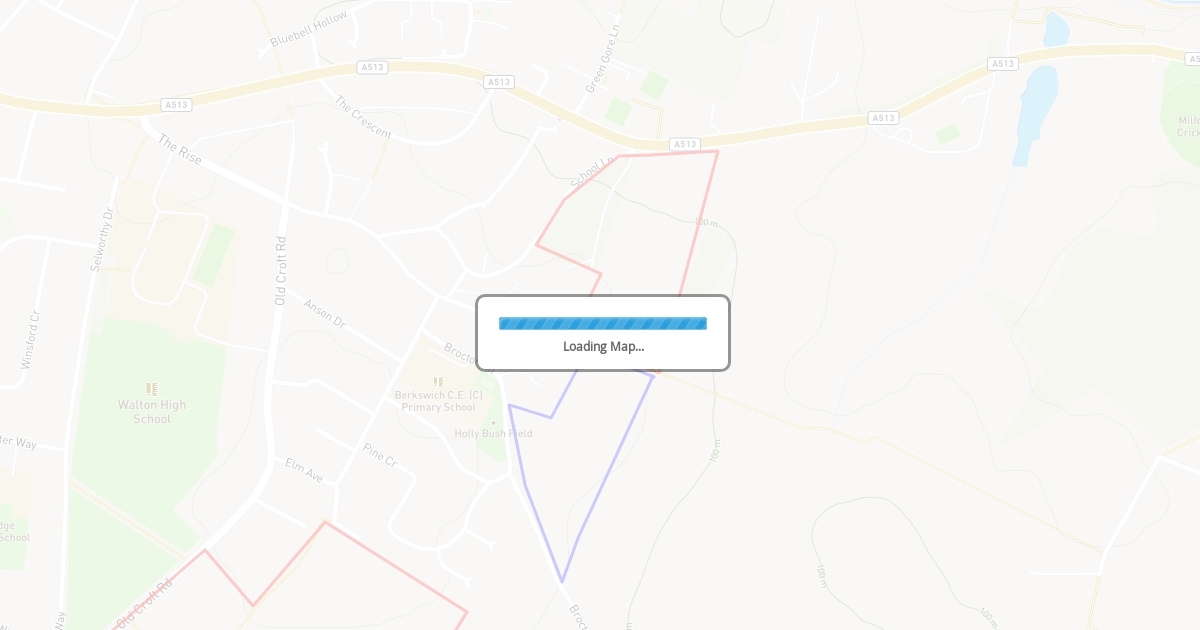The image size is (1200, 630).
Task: Select the Elm Ave street label
Action: 304,470
